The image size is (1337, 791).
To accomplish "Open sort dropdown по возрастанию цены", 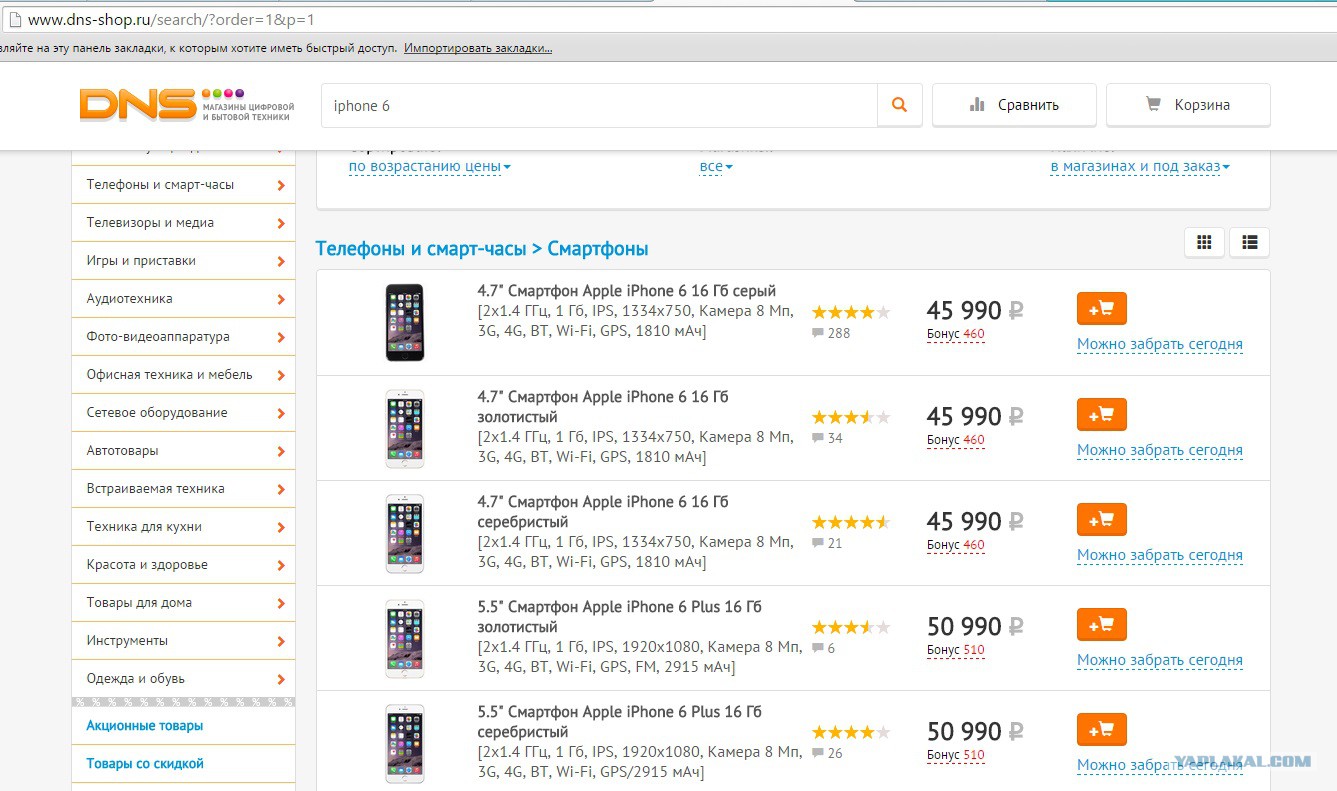I will pos(430,167).
